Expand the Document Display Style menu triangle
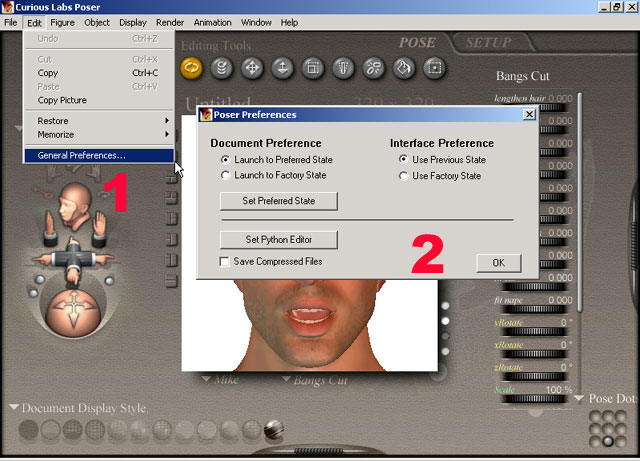The width and height of the screenshot is (640, 461). click(x=14, y=407)
